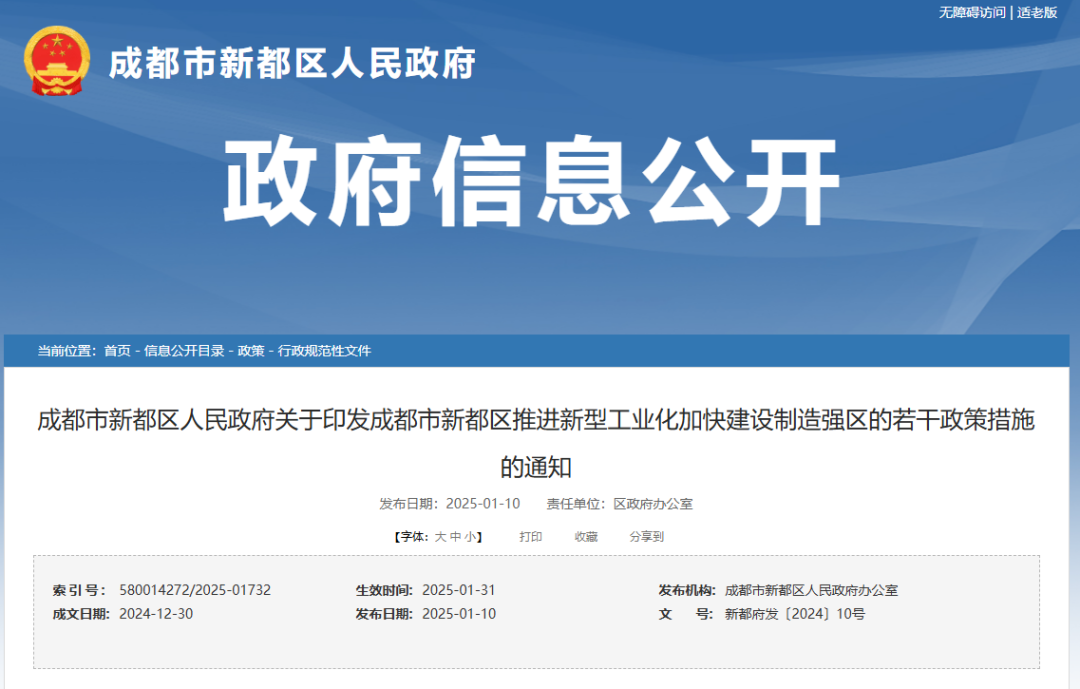Click the index number 580014272/2025-01732

coord(195,590)
